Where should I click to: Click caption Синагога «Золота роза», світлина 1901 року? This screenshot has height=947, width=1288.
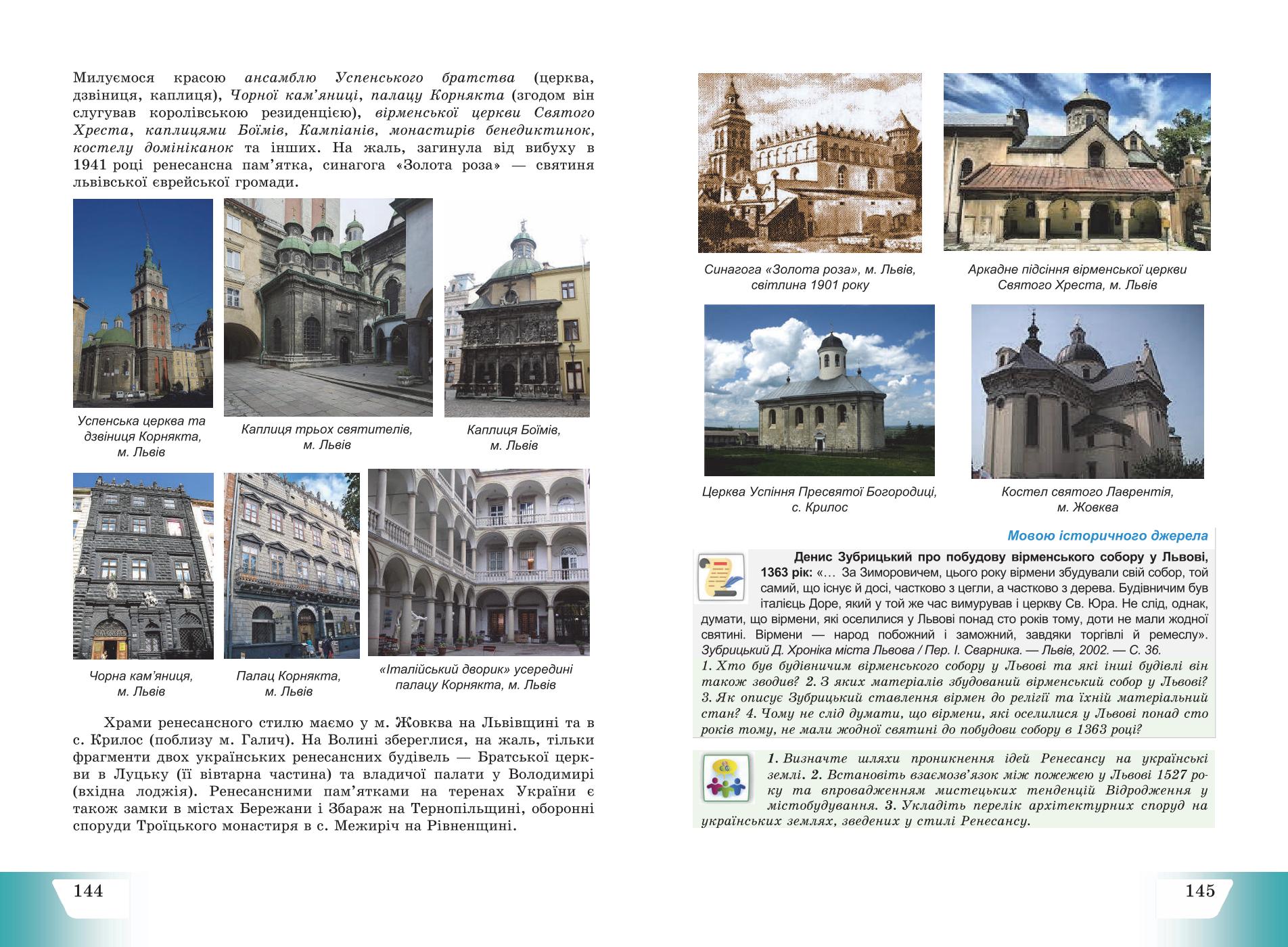click(x=810, y=277)
